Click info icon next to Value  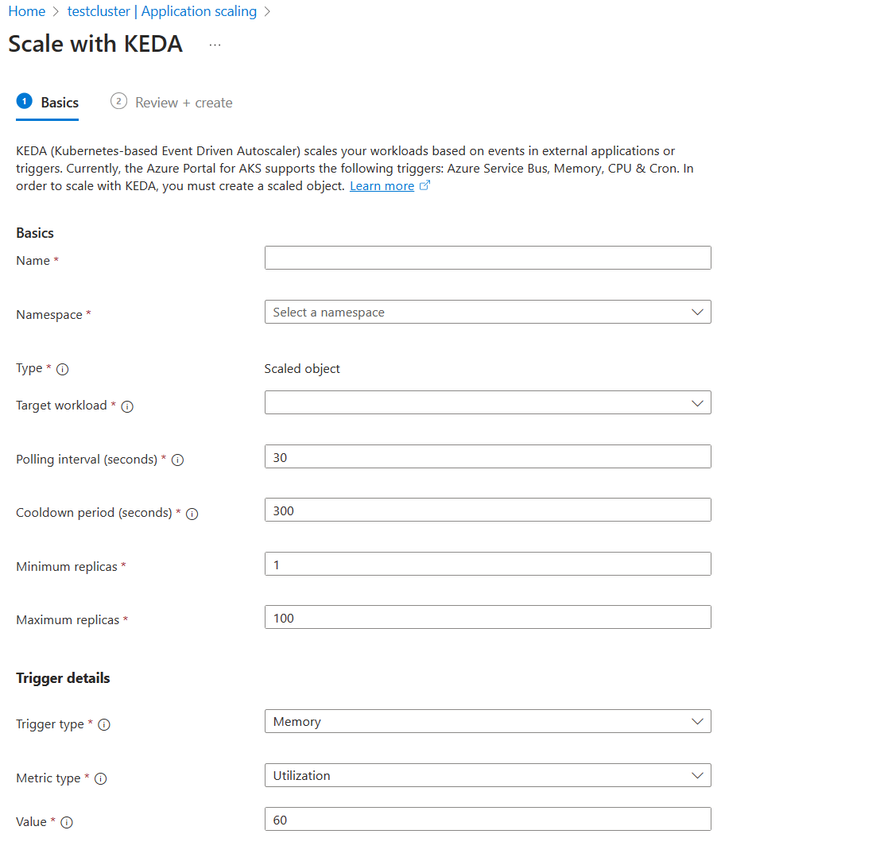click(x=67, y=823)
